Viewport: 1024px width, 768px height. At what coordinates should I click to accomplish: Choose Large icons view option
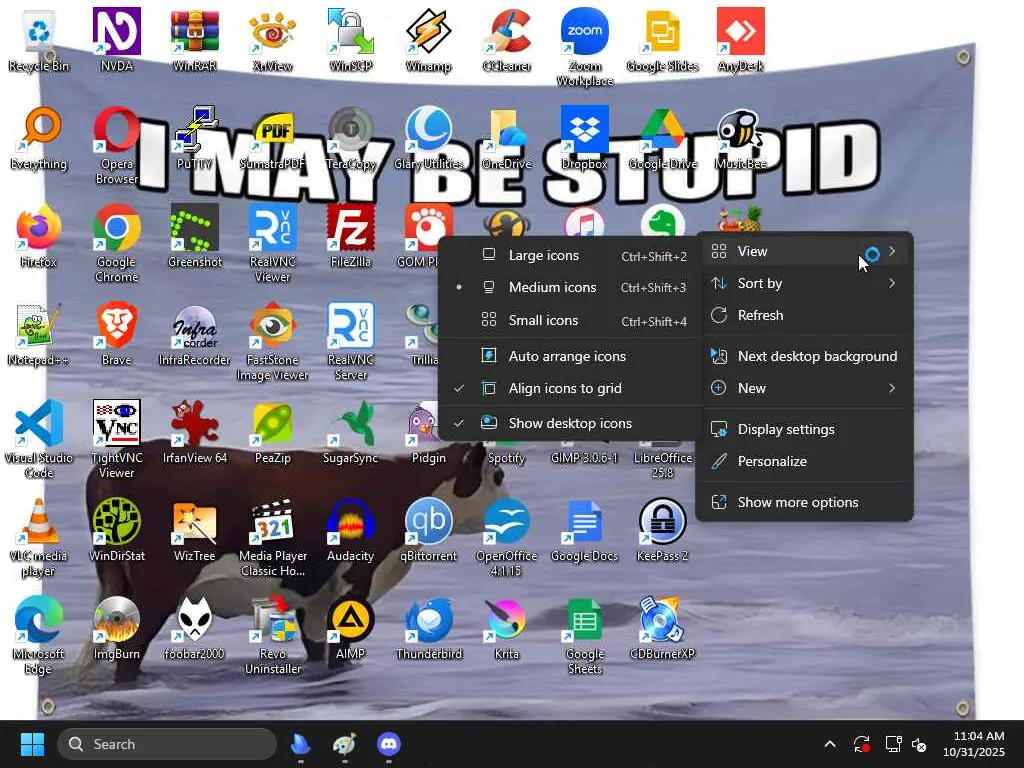(x=570, y=255)
